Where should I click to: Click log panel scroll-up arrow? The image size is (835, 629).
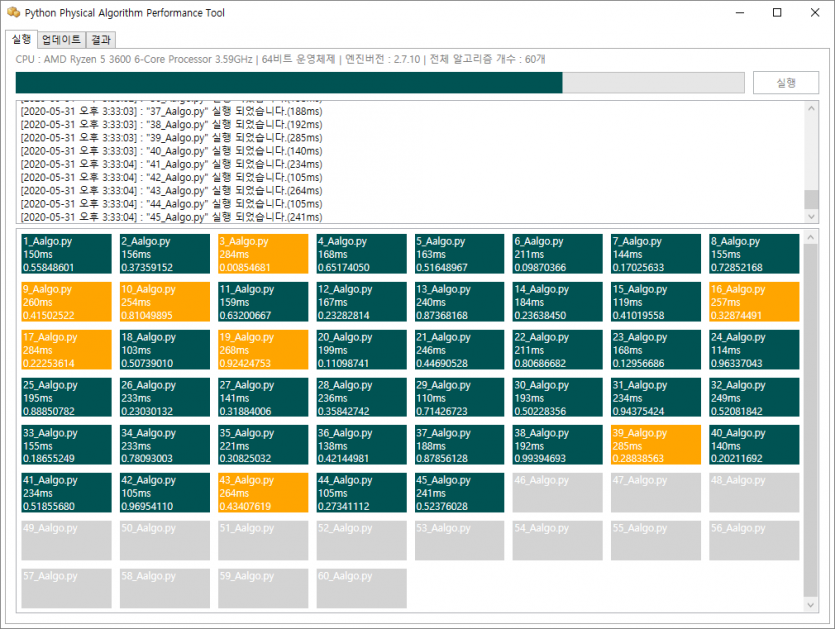coord(811,108)
